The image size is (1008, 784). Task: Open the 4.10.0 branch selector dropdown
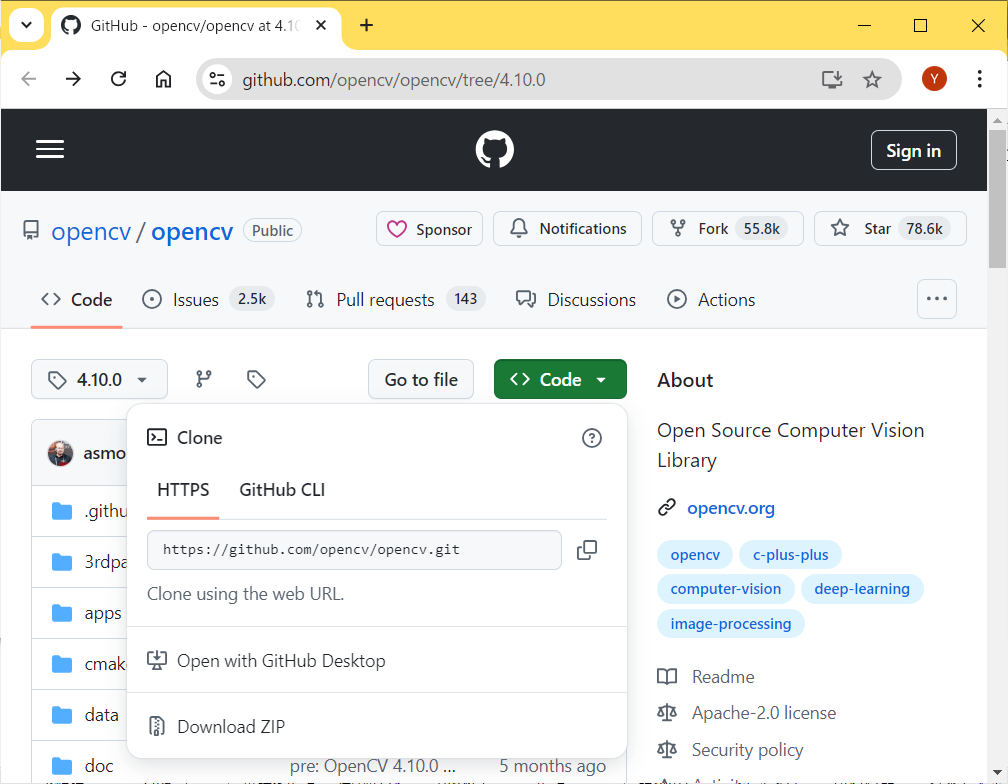point(99,379)
